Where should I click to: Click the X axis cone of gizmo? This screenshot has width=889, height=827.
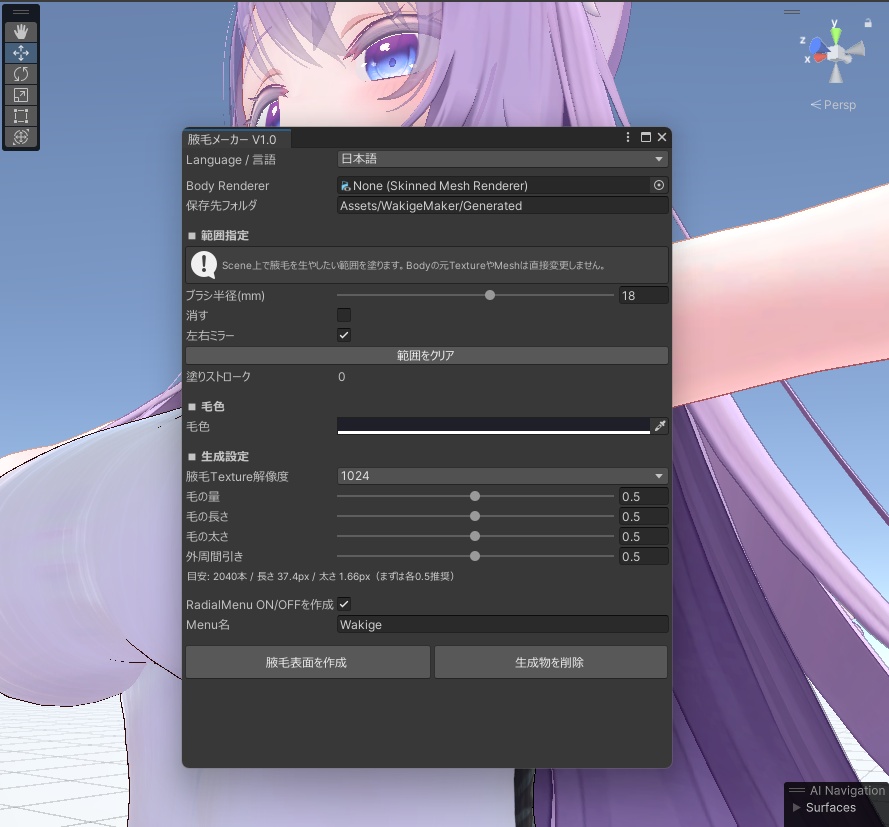(820, 58)
